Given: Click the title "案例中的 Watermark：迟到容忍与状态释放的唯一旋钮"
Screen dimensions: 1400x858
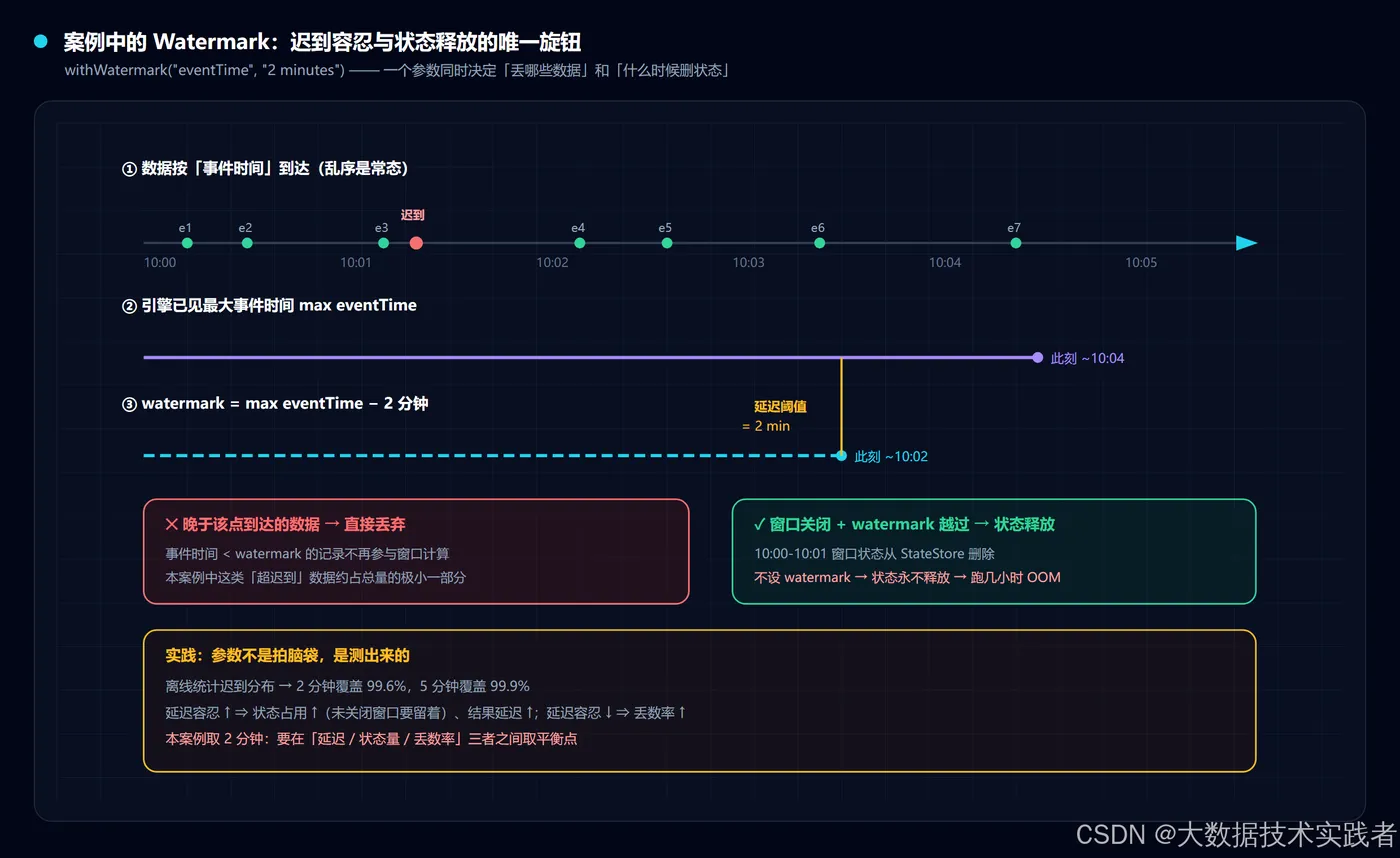Looking at the screenshot, I should [x=322, y=42].
